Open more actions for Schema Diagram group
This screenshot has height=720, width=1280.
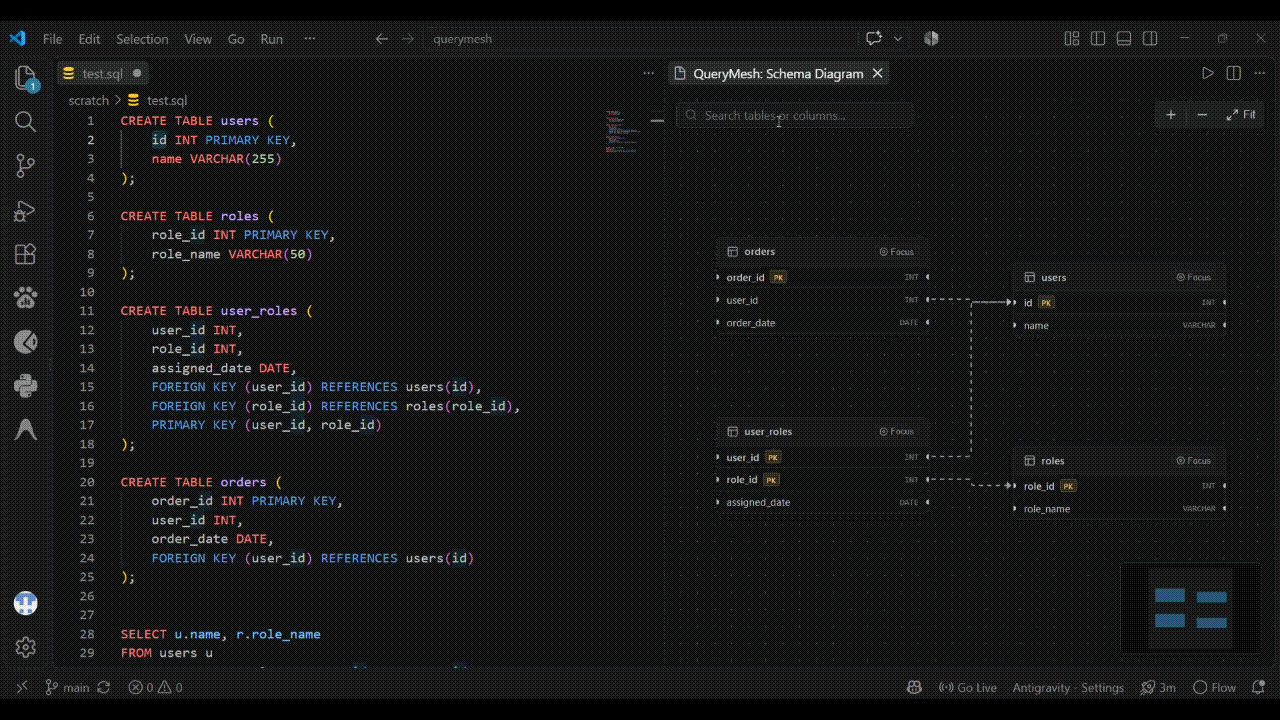(1260, 73)
